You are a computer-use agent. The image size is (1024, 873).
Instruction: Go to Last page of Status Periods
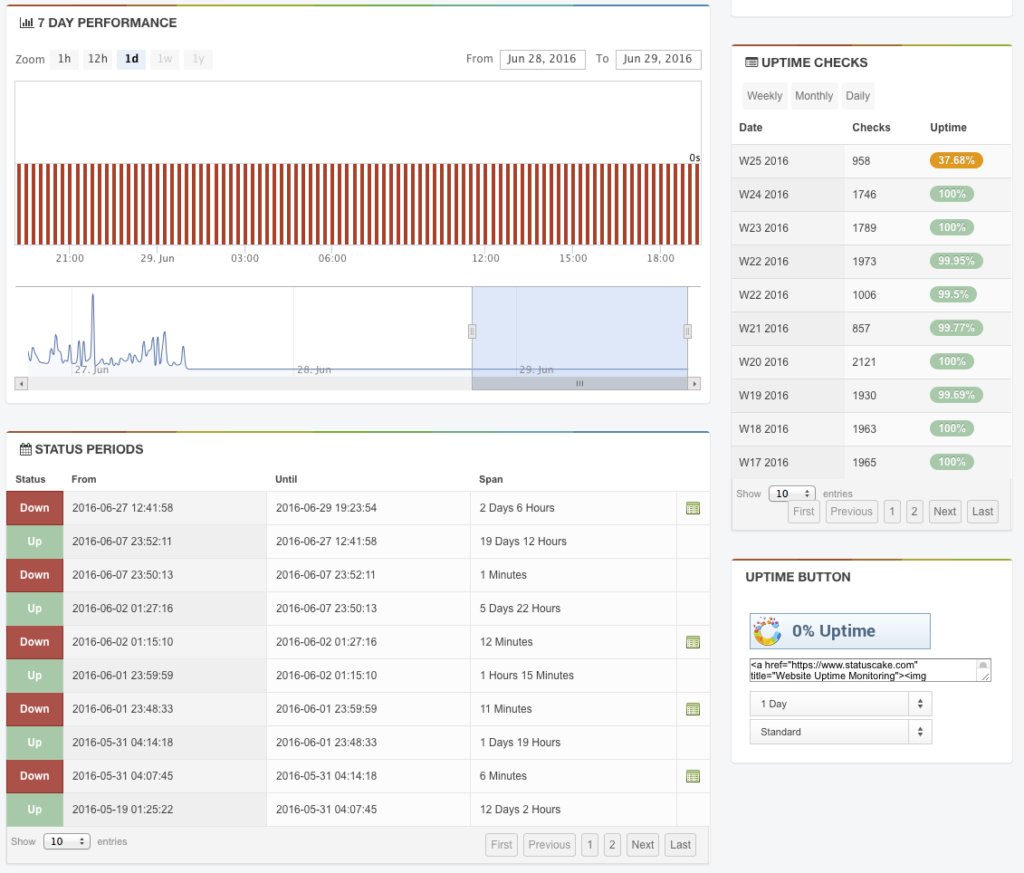tap(680, 845)
